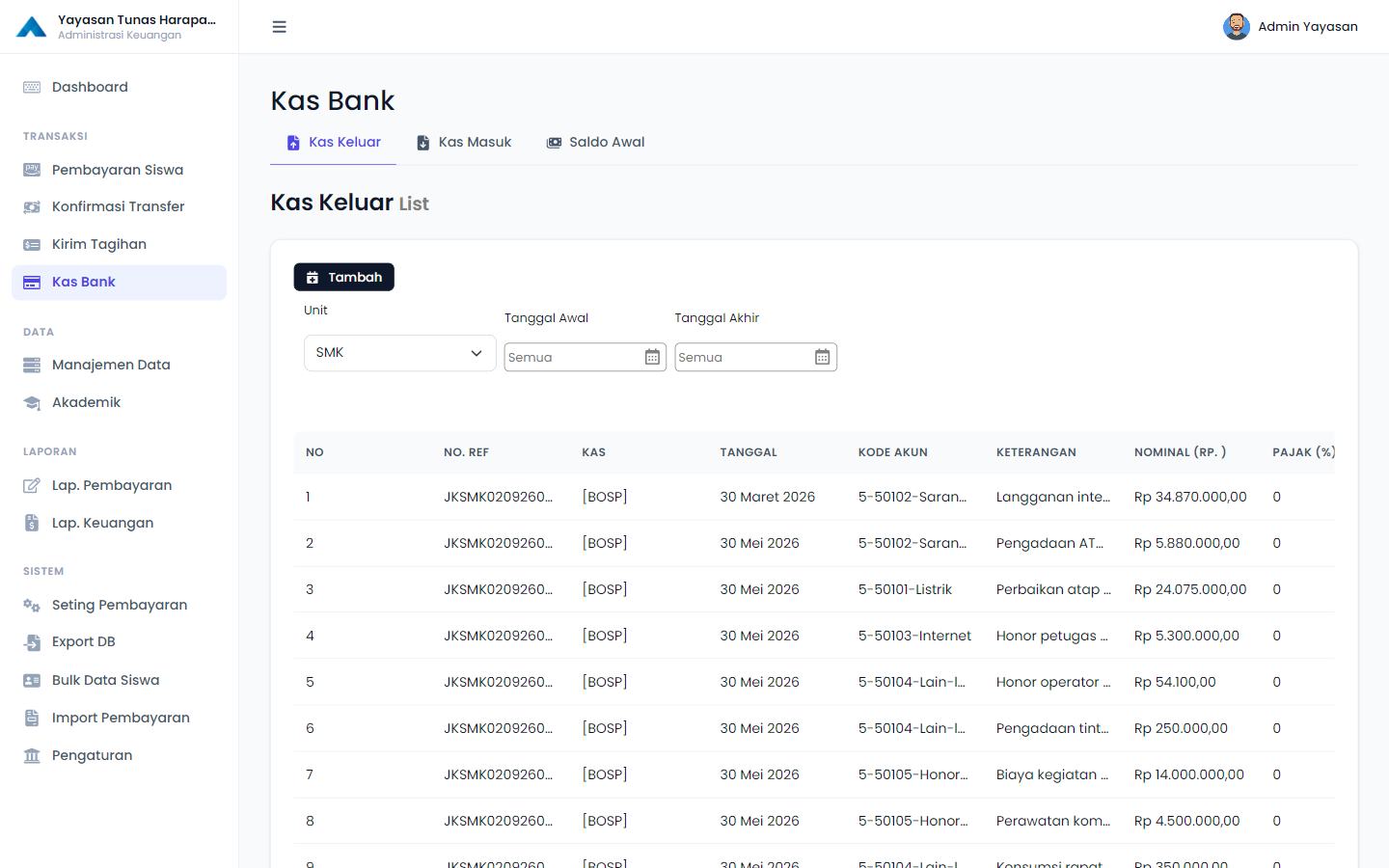Select the Kas Keluar tab
This screenshot has width=1389, height=868.
334,143
